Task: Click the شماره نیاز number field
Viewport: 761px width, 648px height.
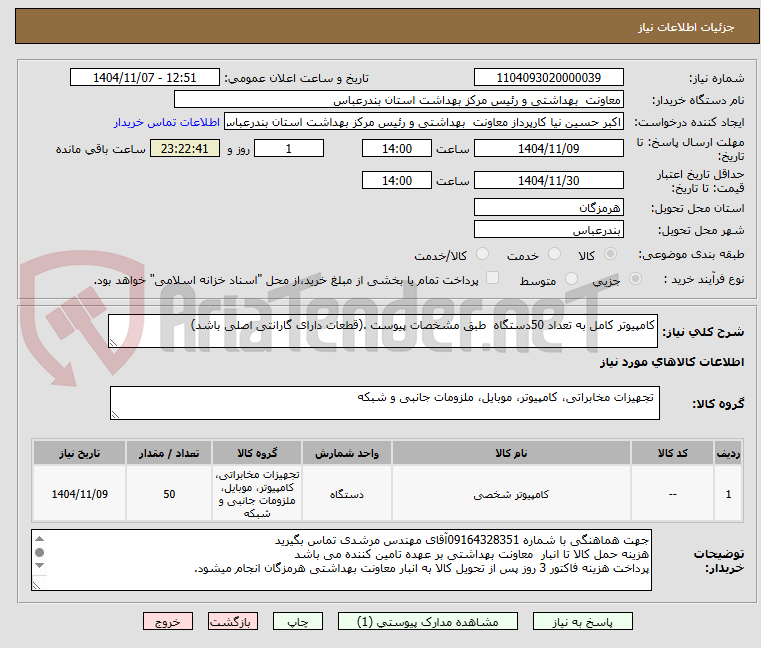Action: pos(548,78)
